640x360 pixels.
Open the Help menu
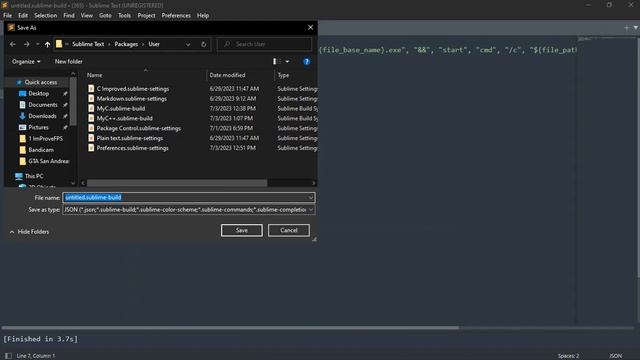203,16
